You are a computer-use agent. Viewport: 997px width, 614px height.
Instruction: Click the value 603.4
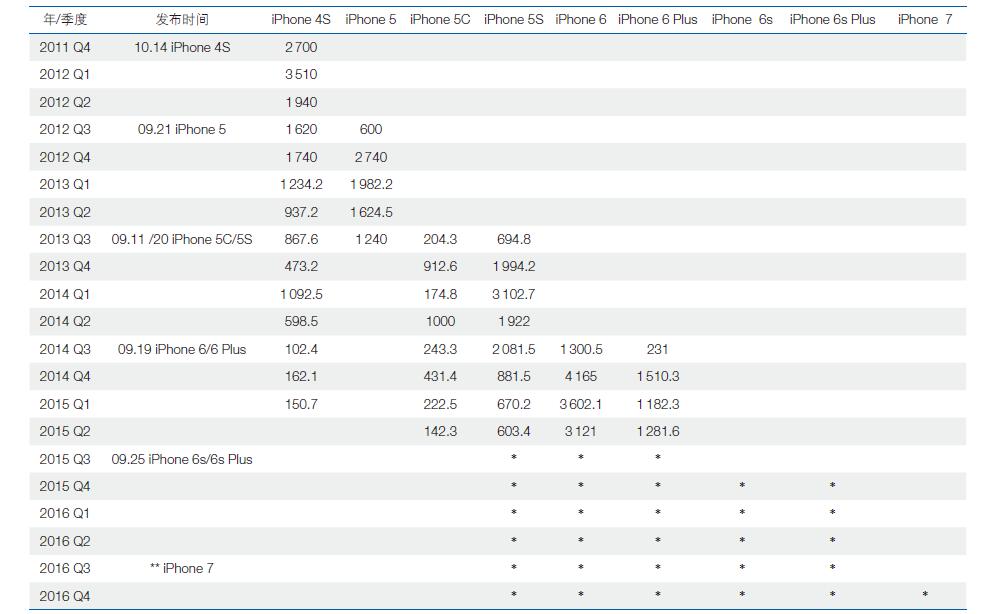point(514,432)
